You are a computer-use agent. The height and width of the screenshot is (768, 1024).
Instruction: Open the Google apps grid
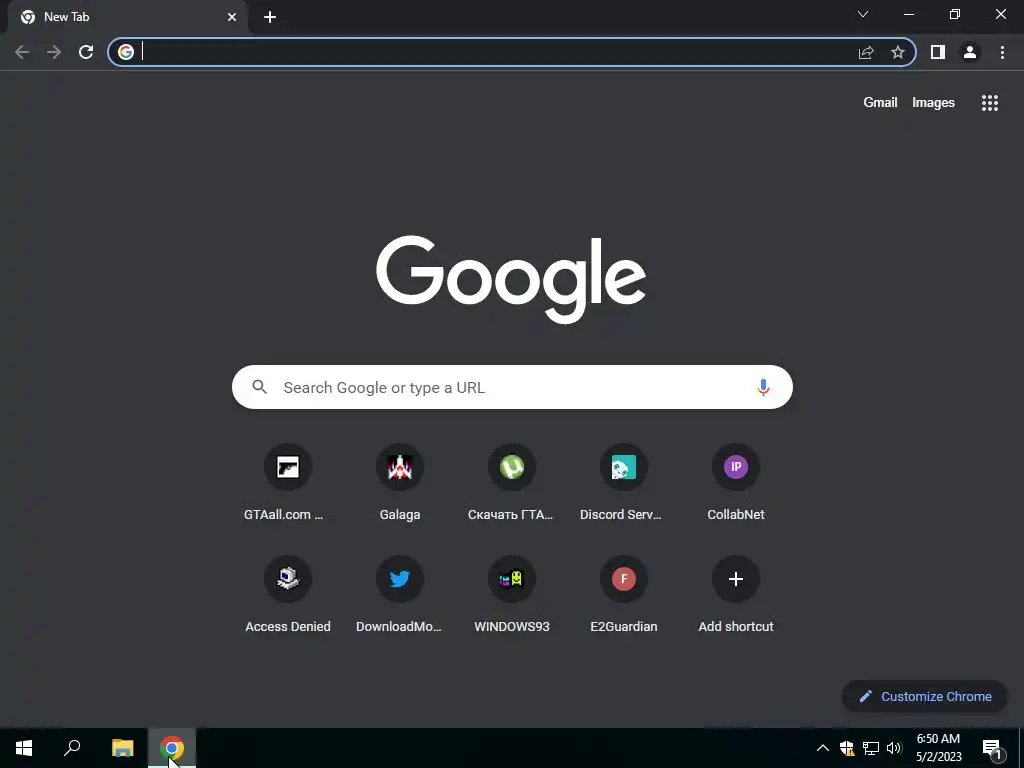coord(990,103)
